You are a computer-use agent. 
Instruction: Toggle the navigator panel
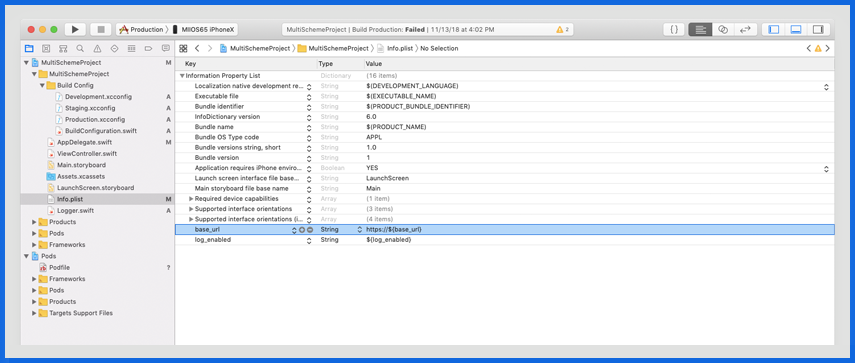coord(773,29)
